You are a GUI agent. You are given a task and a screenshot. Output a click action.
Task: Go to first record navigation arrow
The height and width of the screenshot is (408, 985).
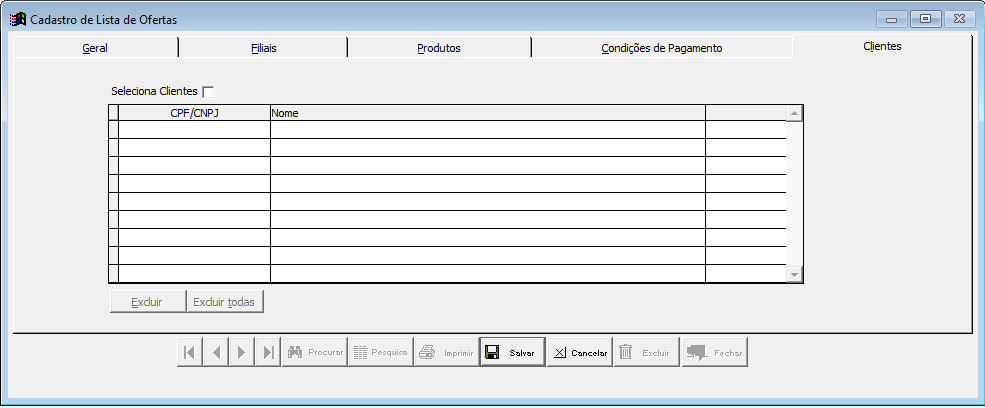[189, 352]
